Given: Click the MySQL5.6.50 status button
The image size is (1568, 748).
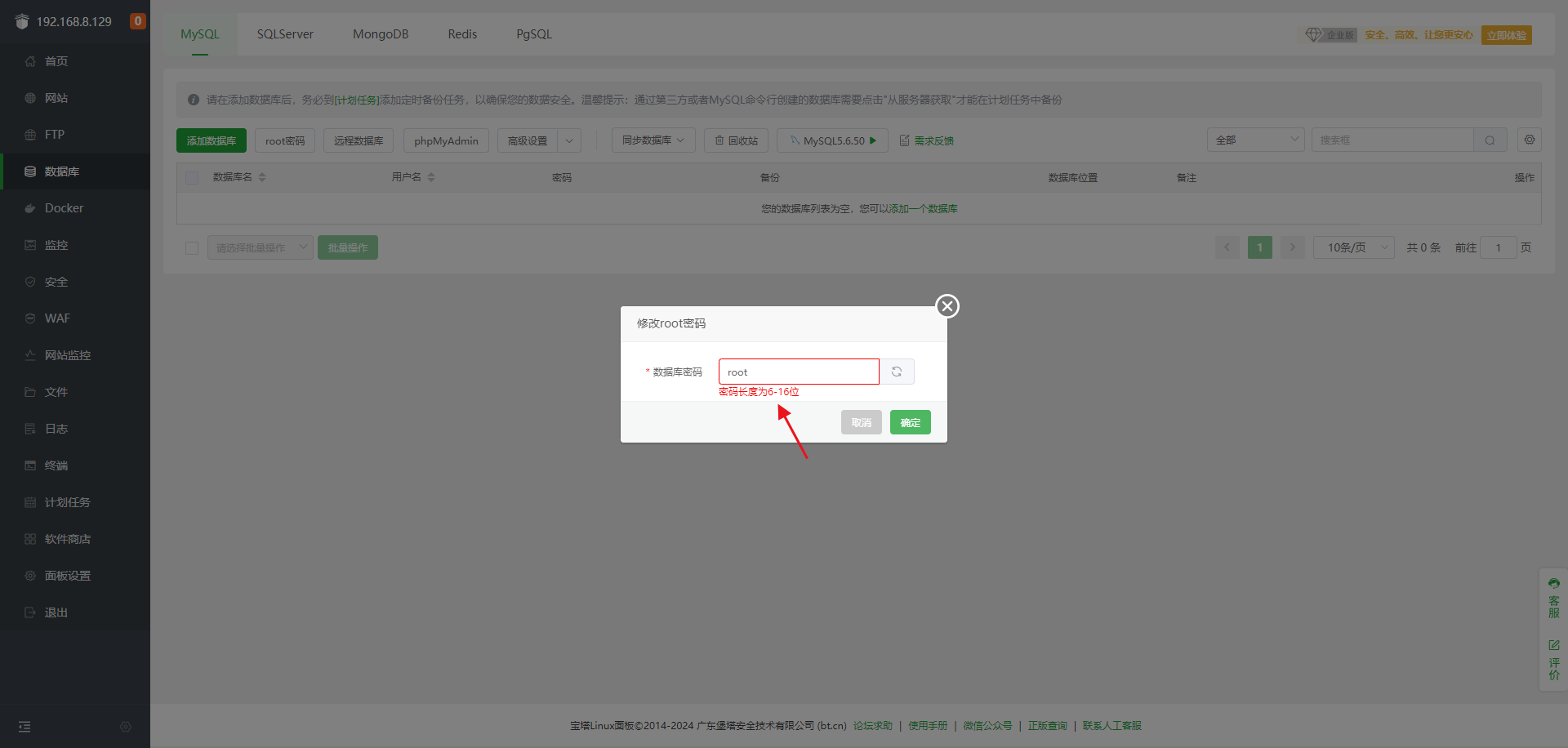Looking at the screenshot, I should coord(832,140).
